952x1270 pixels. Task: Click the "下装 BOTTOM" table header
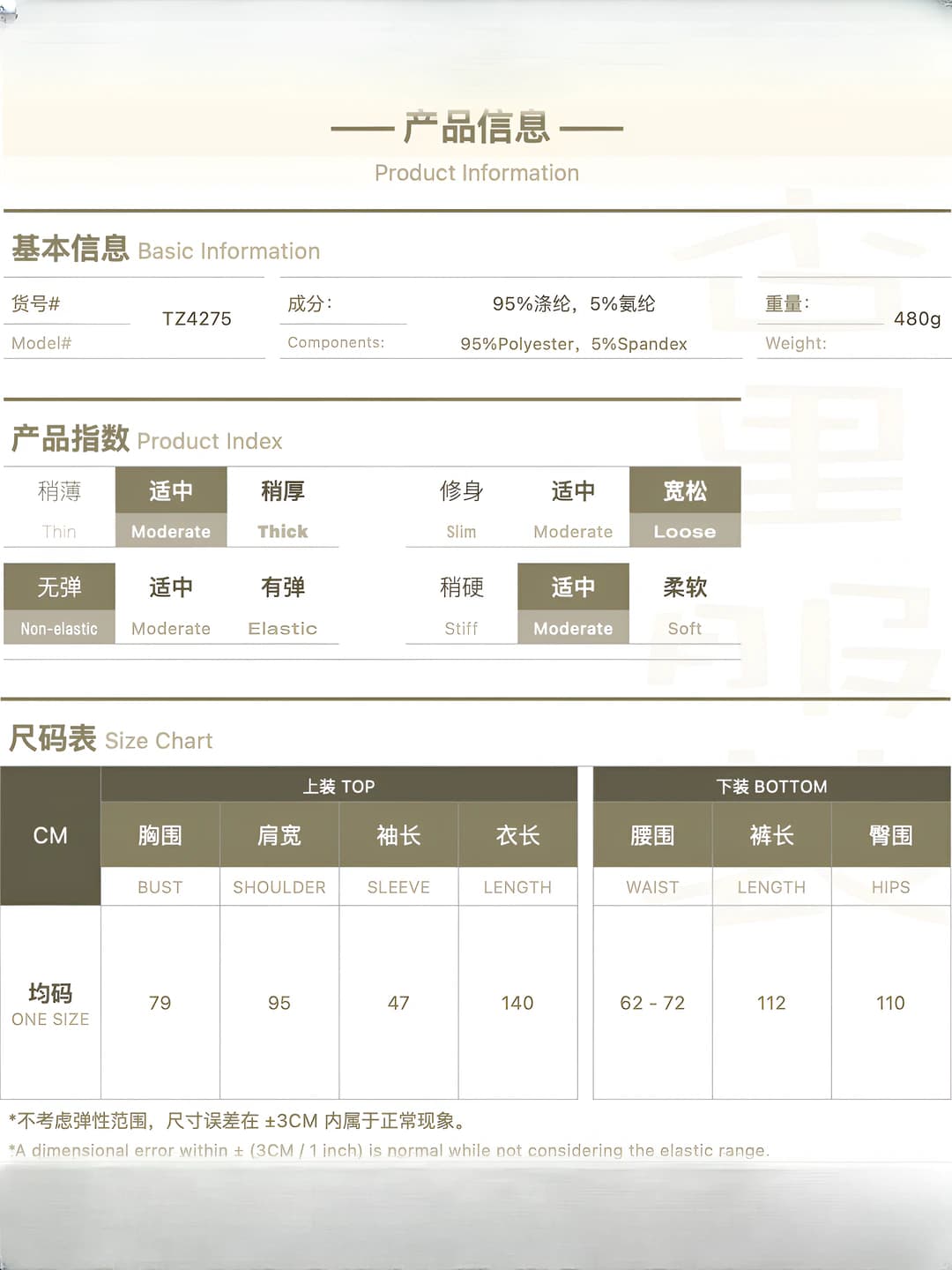772,786
